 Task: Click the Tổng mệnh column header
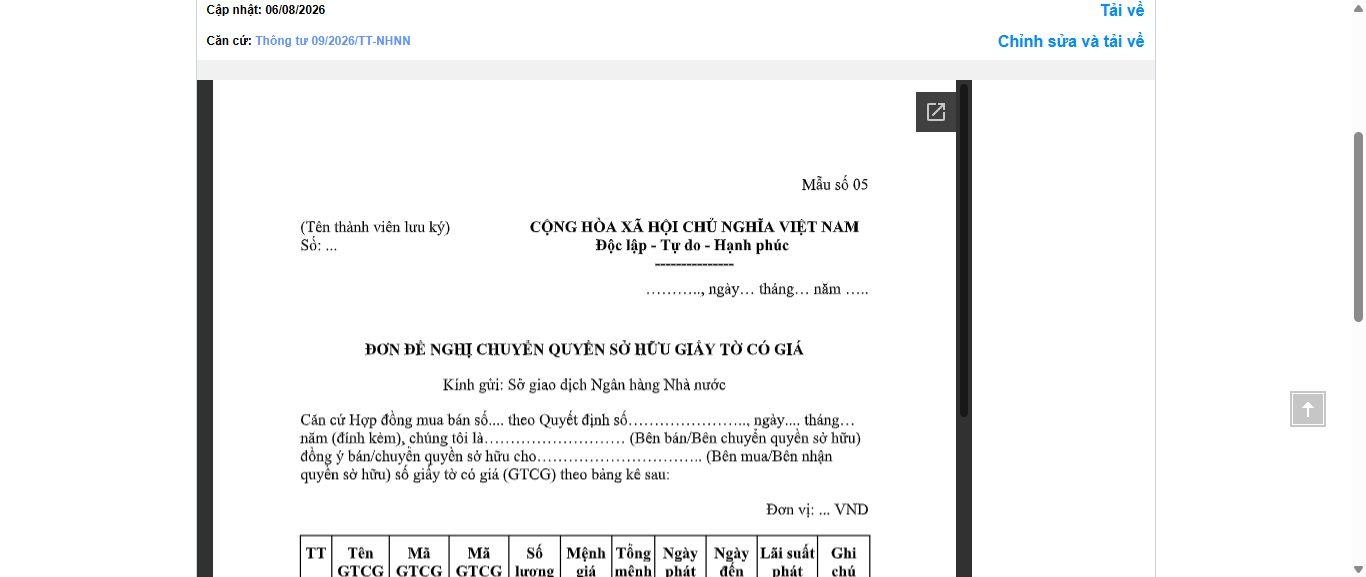[x=634, y=556]
